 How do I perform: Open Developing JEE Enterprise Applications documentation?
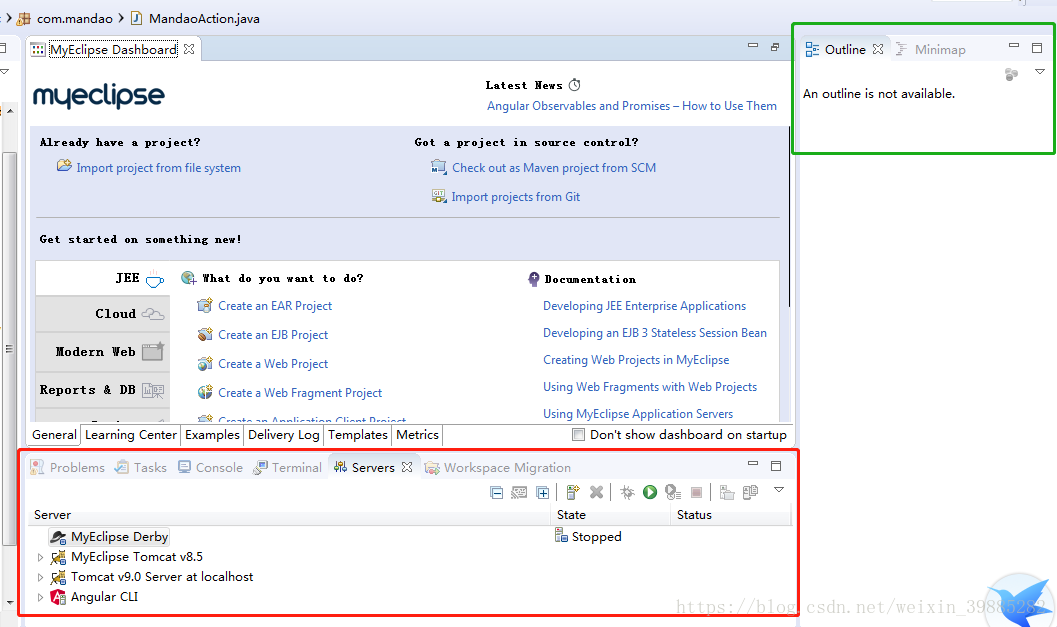644,306
